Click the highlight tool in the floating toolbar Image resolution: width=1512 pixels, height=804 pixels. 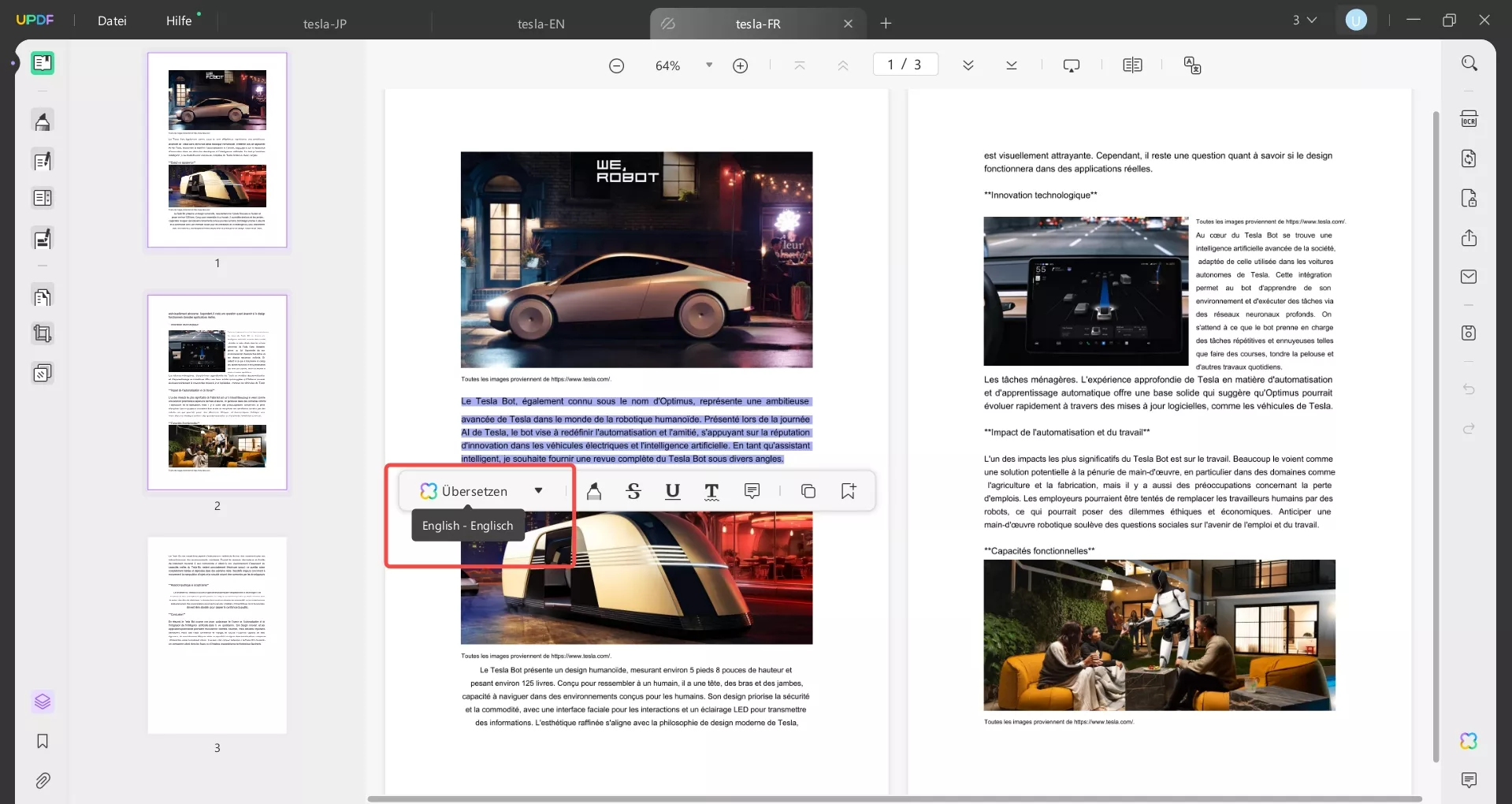[x=594, y=492]
